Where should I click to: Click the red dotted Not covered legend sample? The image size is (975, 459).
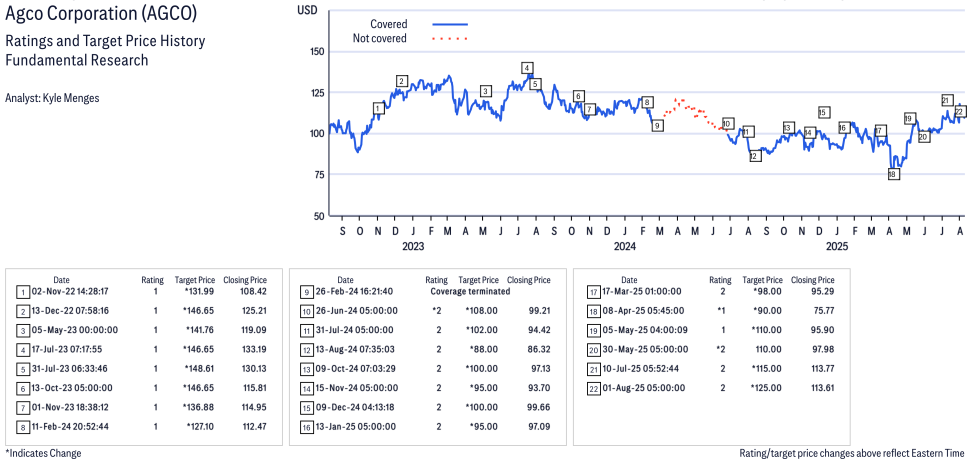tap(450, 39)
